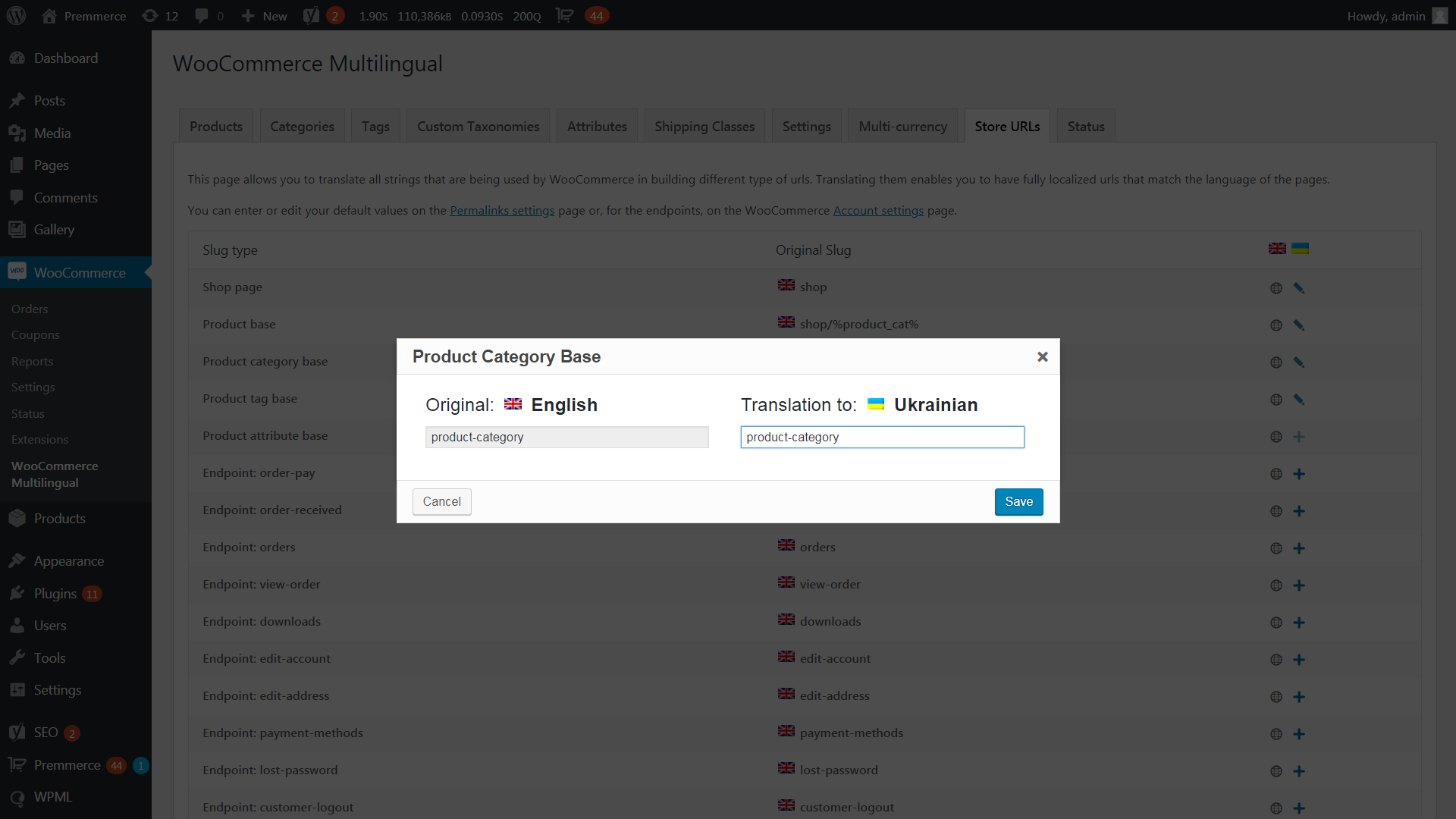Image resolution: width=1456 pixels, height=819 pixels.
Task: Click the WordPress logo in admin bar
Action: (16, 15)
